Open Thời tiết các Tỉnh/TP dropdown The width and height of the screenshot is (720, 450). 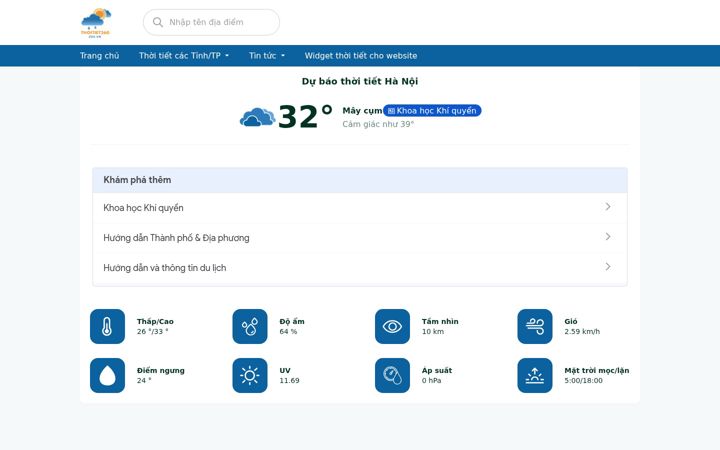pyautogui.click(x=184, y=56)
